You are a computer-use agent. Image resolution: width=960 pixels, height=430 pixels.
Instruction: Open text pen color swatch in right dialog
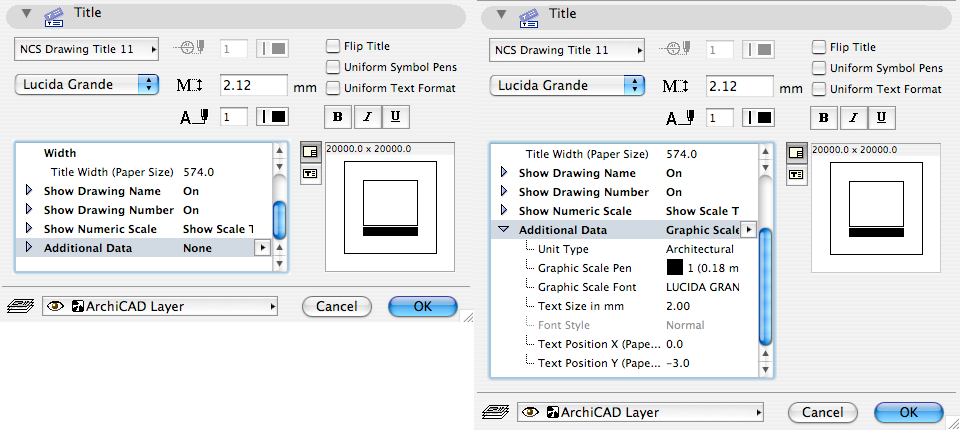click(x=758, y=118)
